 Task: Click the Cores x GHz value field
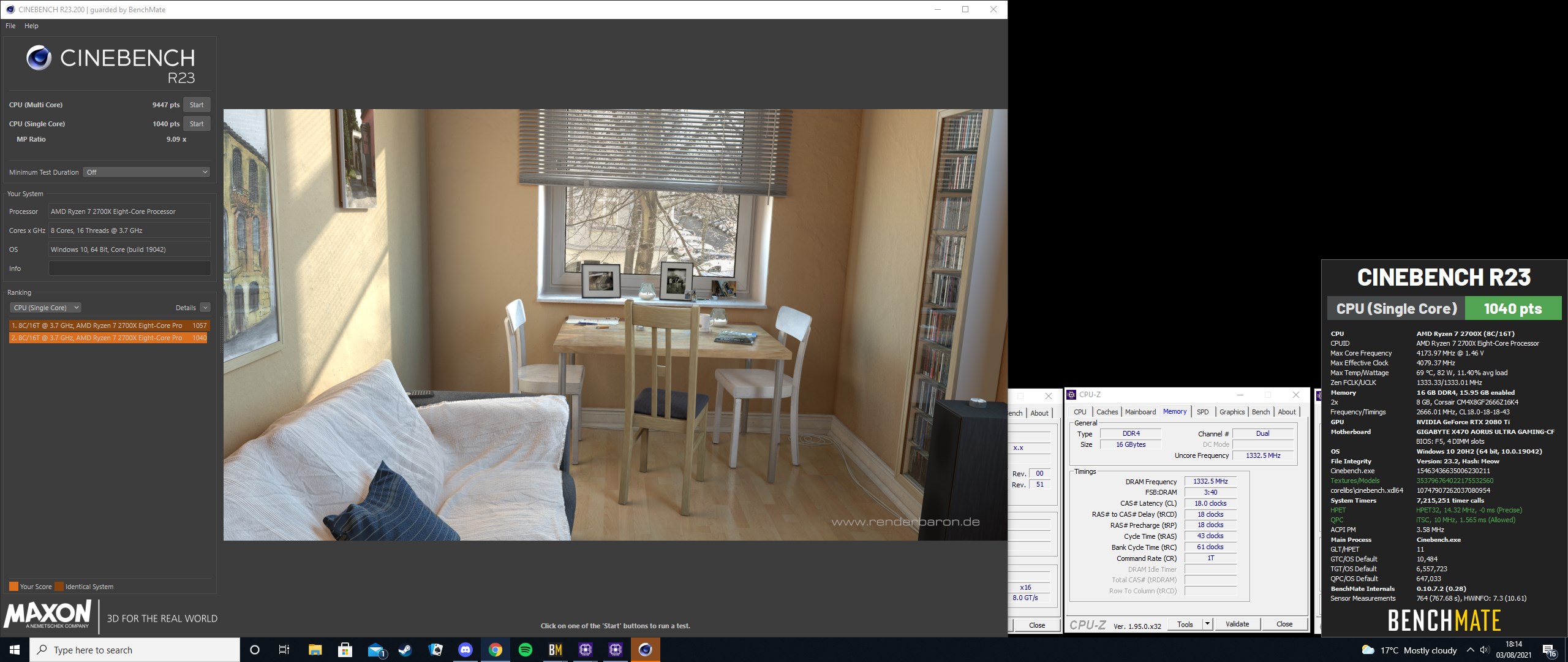pos(129,230)
